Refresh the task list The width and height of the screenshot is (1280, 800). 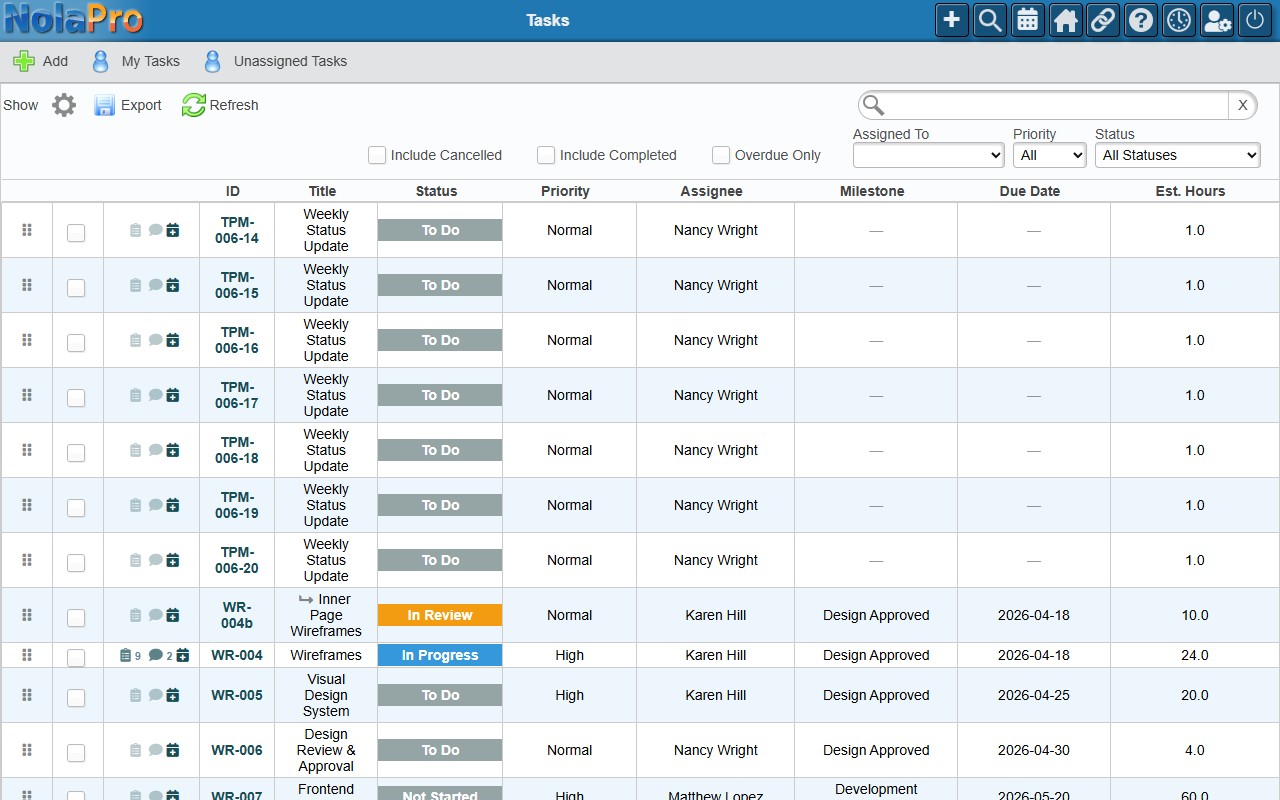pos(220,105)
